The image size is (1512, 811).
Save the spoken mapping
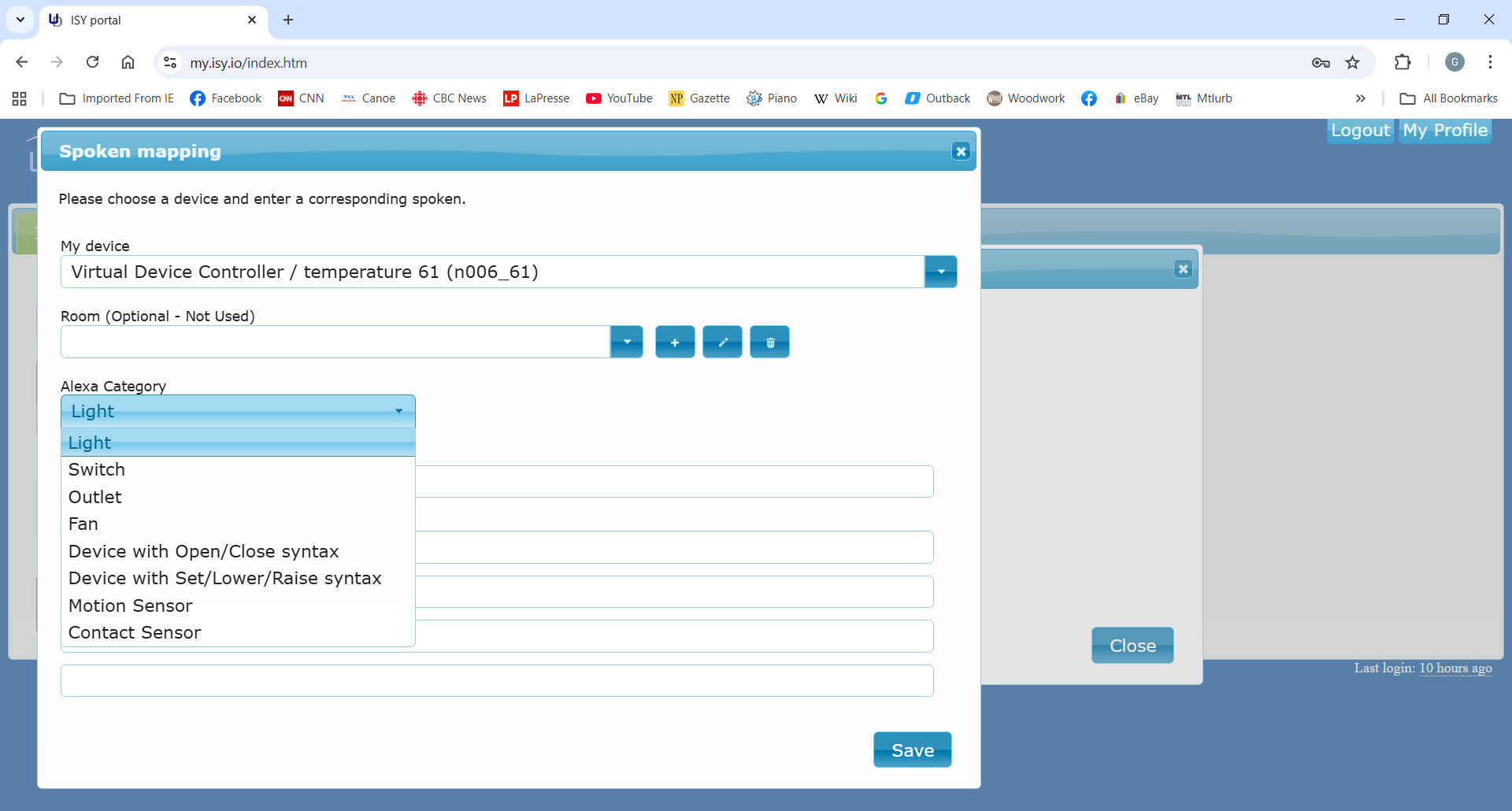[912, 750]
